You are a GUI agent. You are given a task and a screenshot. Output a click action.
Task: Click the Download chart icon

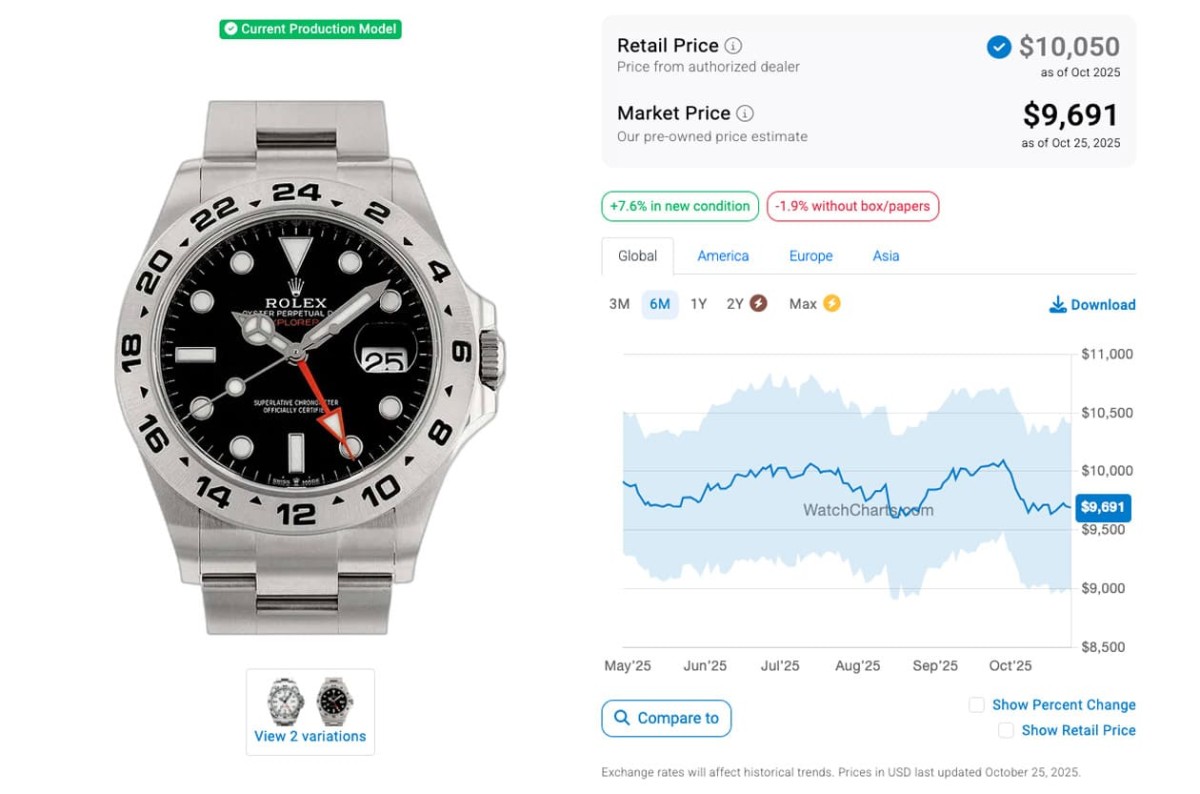point(1057,305)
